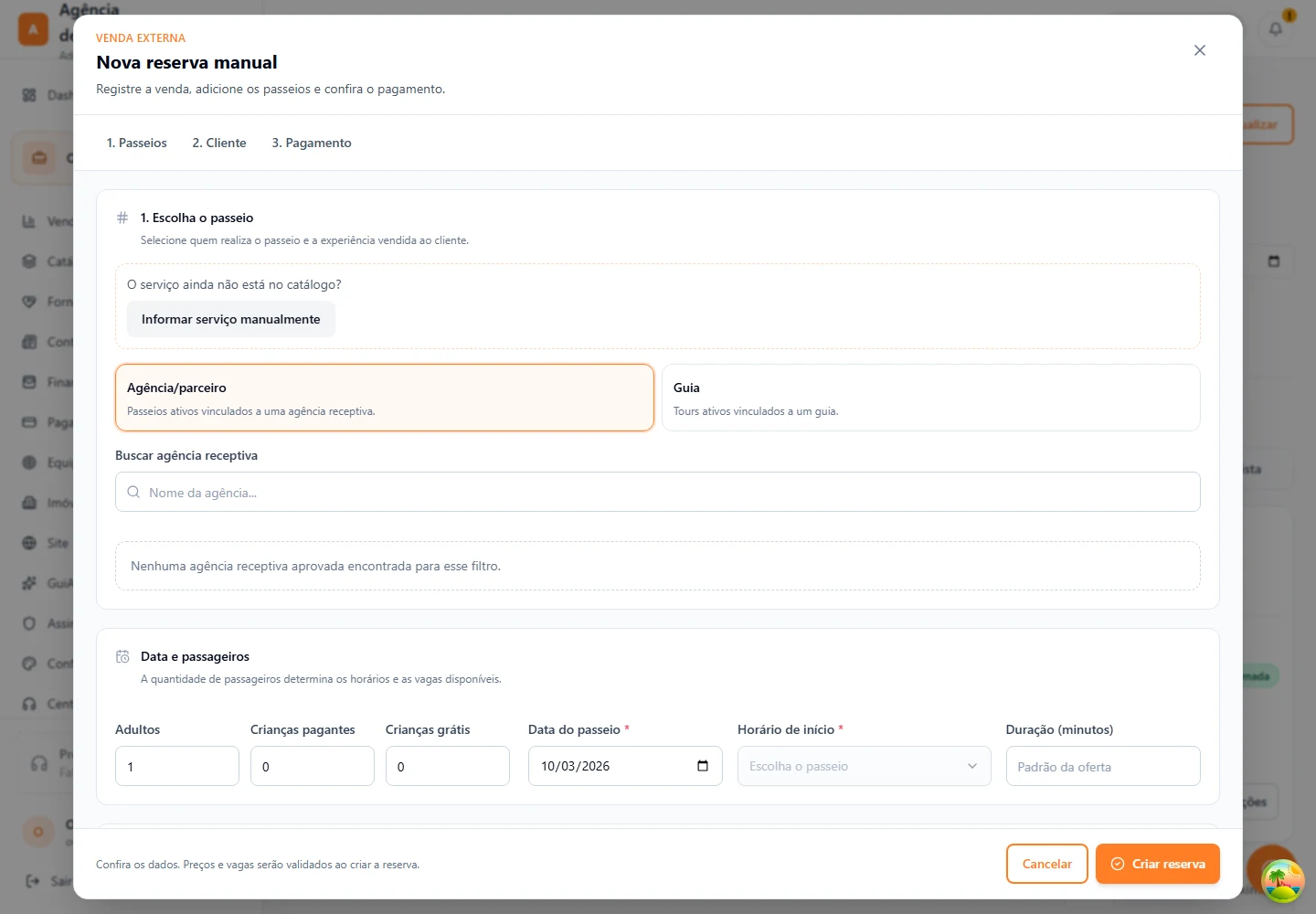
Task: Click the Site globe icon in the sidebar
Action: 29,543
